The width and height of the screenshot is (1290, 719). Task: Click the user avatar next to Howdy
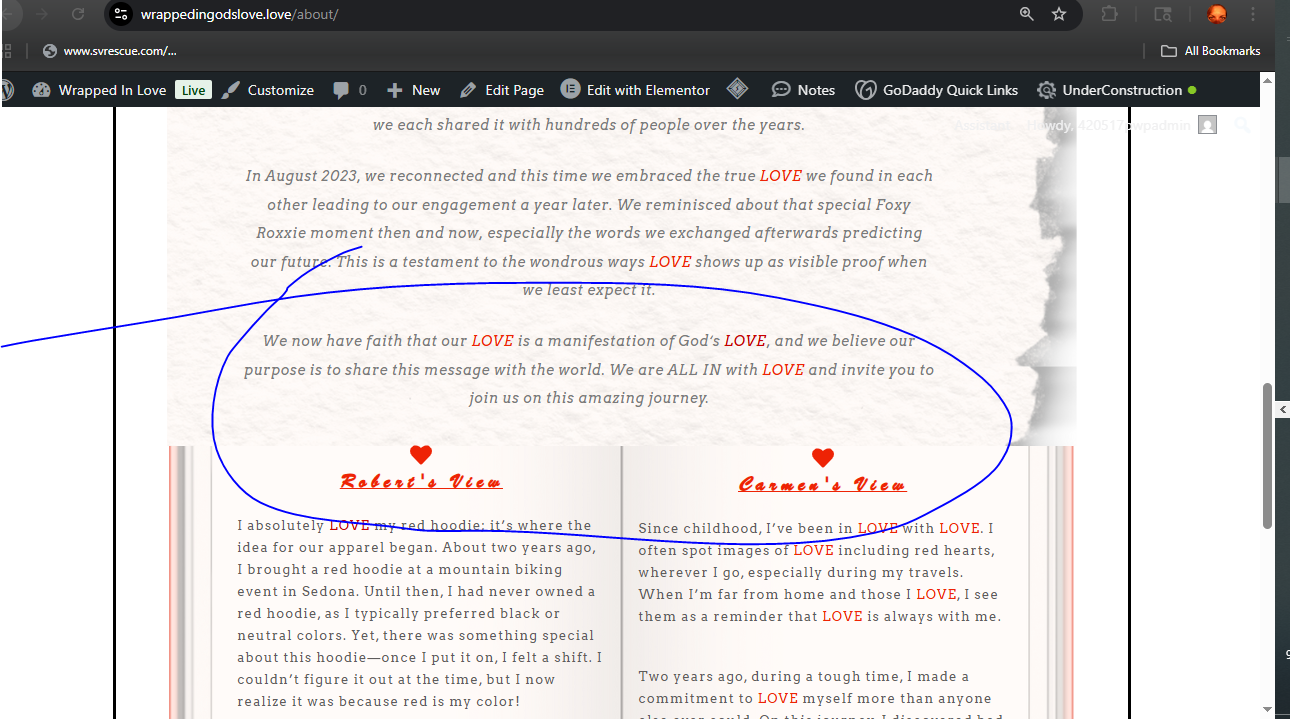[1207, 125]
